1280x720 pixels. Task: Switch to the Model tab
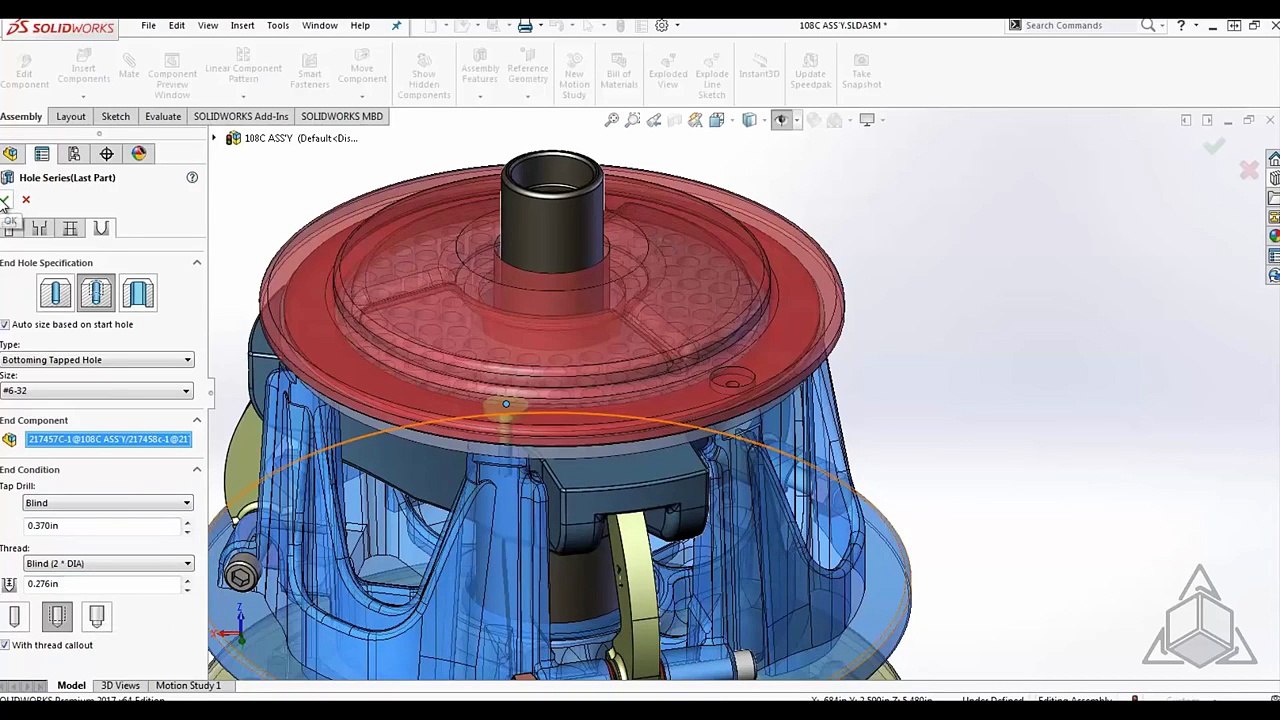coord(71,686)
